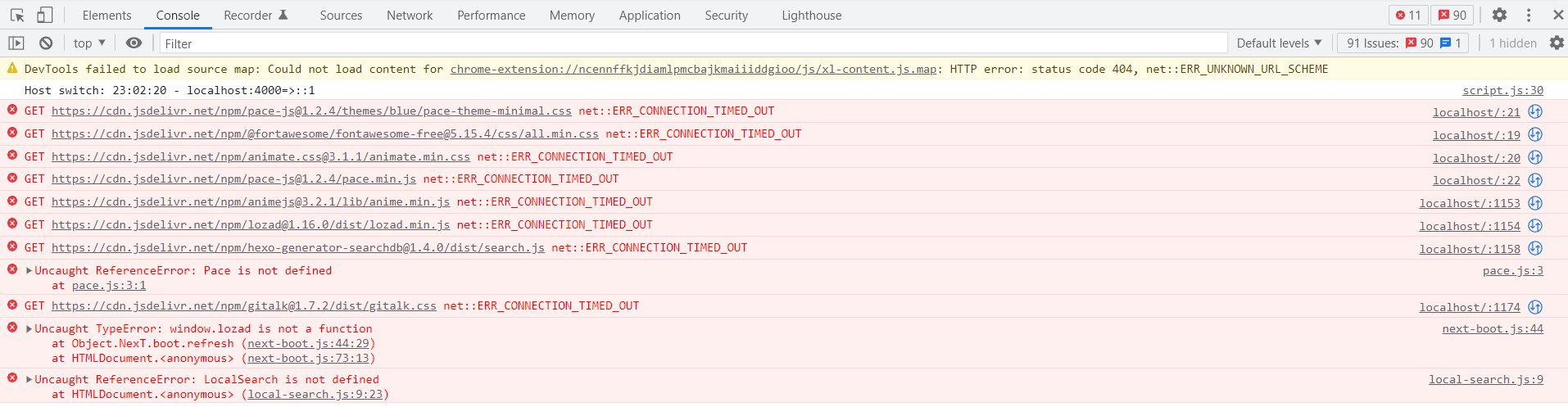Open DevTools settings gear in the tab bar
The height and width of the screenshot is (407, 1568).
click(x=1499, y=15)
